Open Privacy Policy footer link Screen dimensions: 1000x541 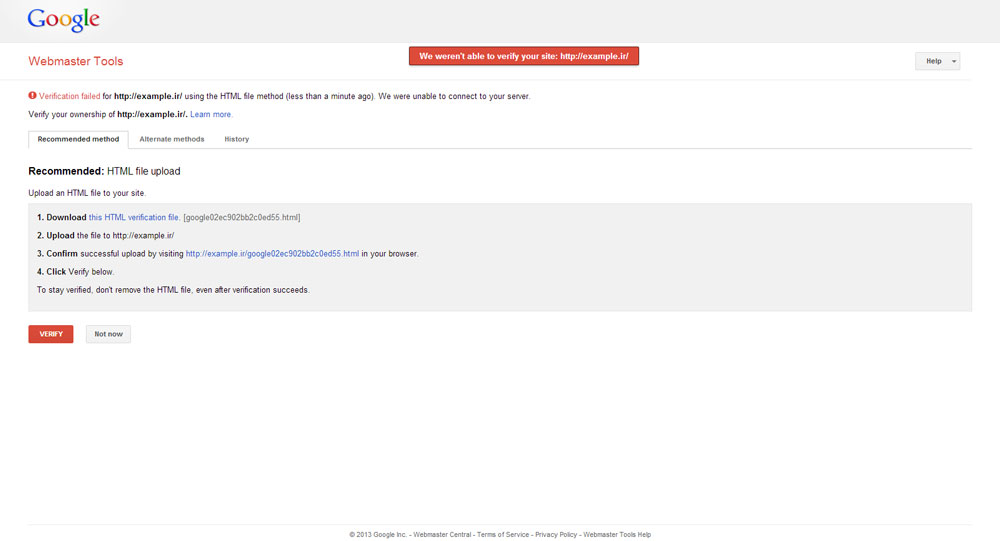click(555, 535)
